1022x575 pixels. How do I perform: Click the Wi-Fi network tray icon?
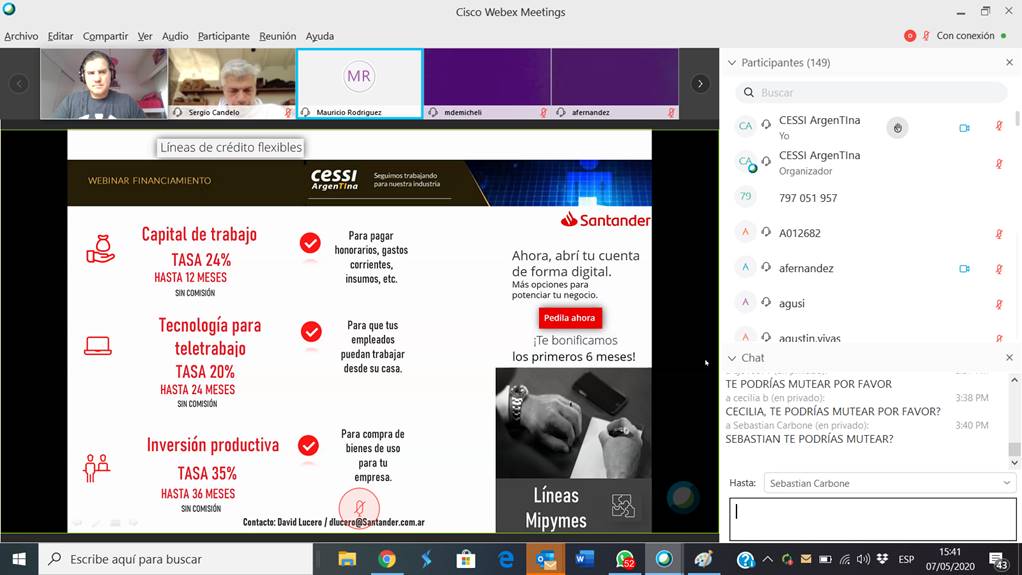tap(844, 559)
